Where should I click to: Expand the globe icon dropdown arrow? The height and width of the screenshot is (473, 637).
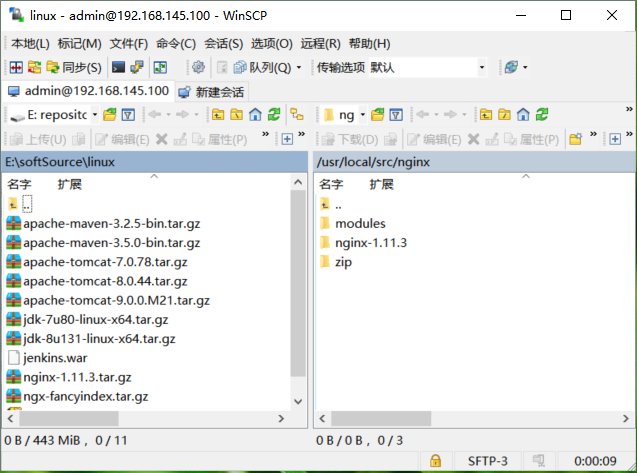point(525,67)
